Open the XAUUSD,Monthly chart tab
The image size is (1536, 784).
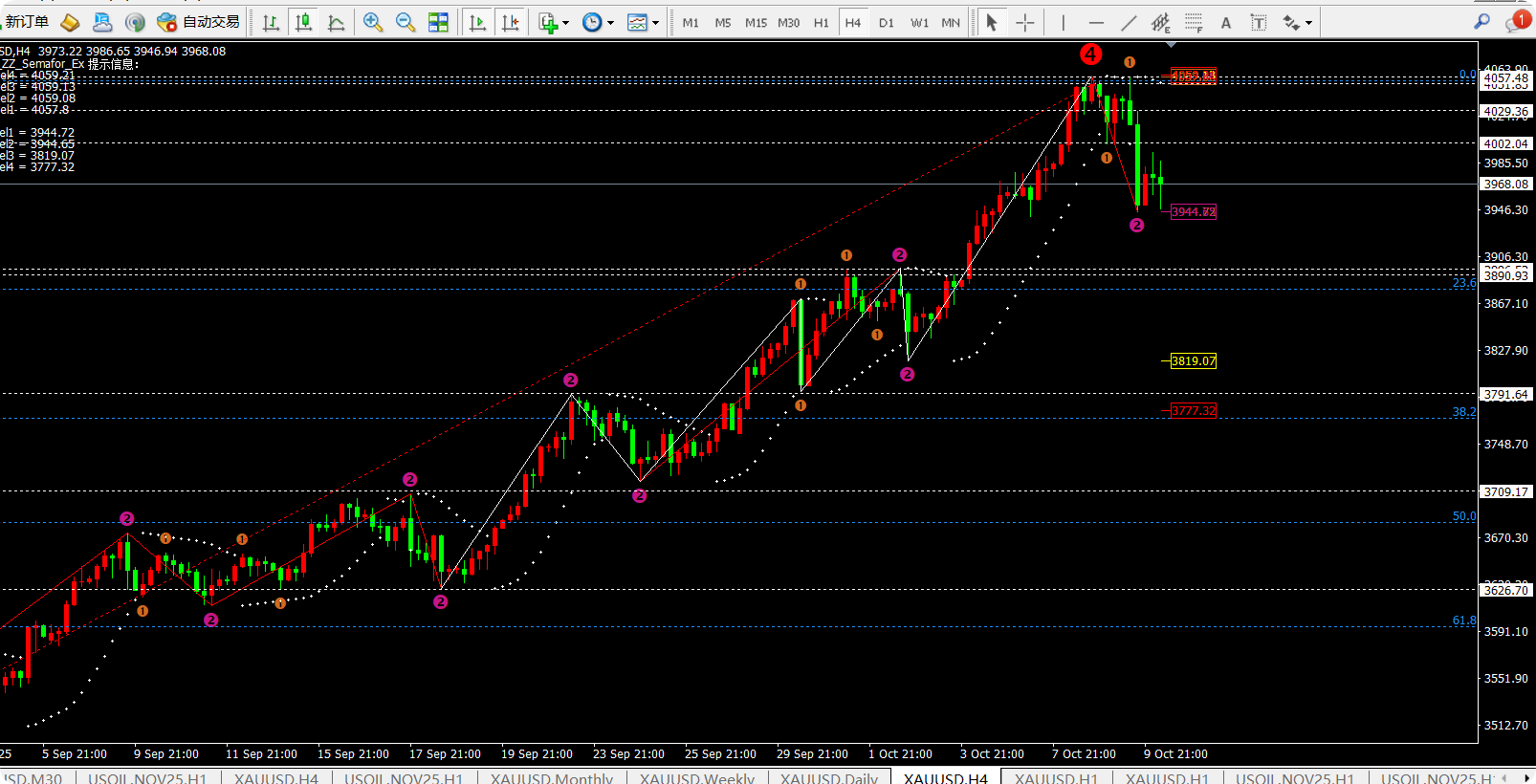(x=551, y=777)
